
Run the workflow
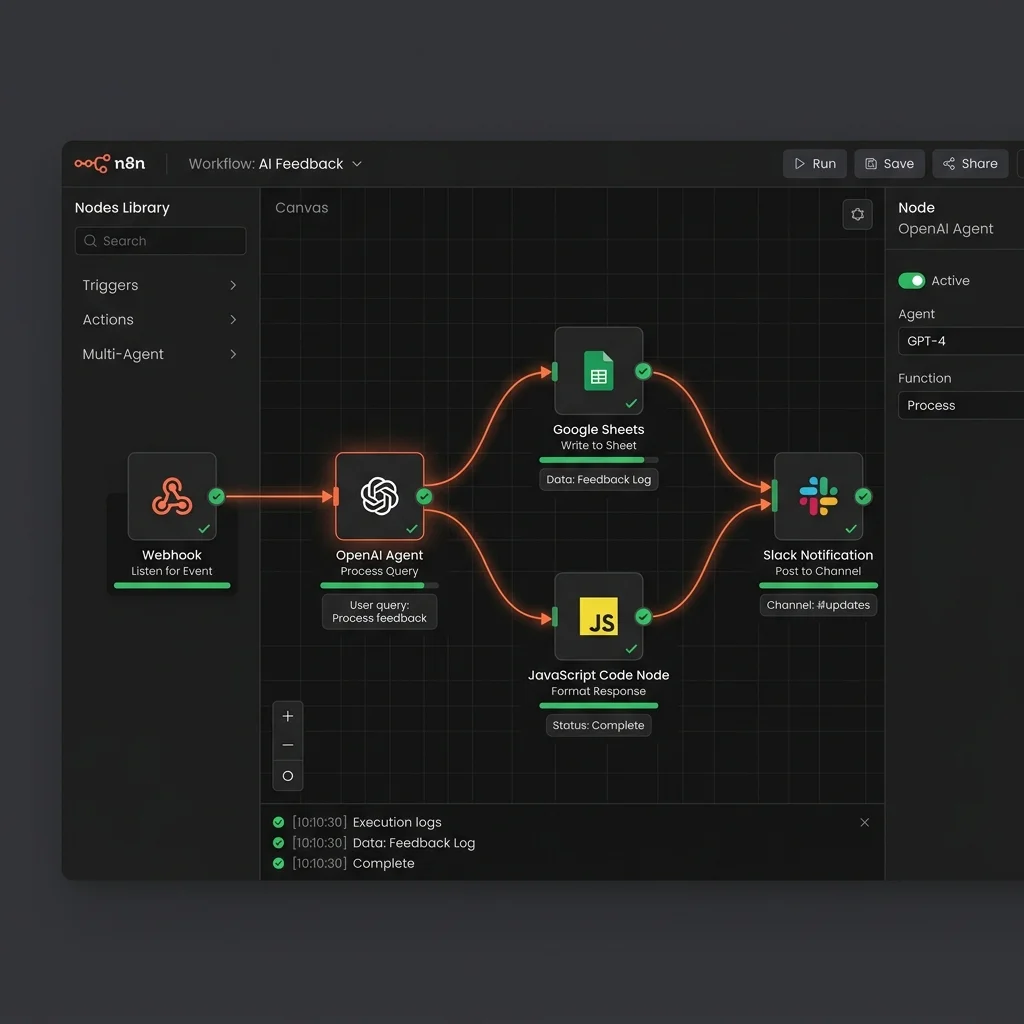point(814,164)
